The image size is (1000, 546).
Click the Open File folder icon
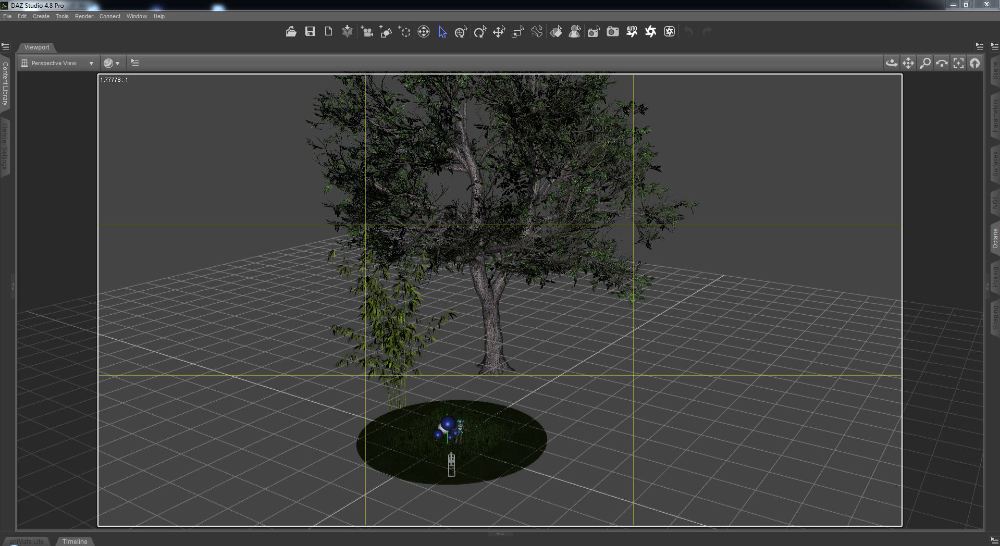(291, 32)
